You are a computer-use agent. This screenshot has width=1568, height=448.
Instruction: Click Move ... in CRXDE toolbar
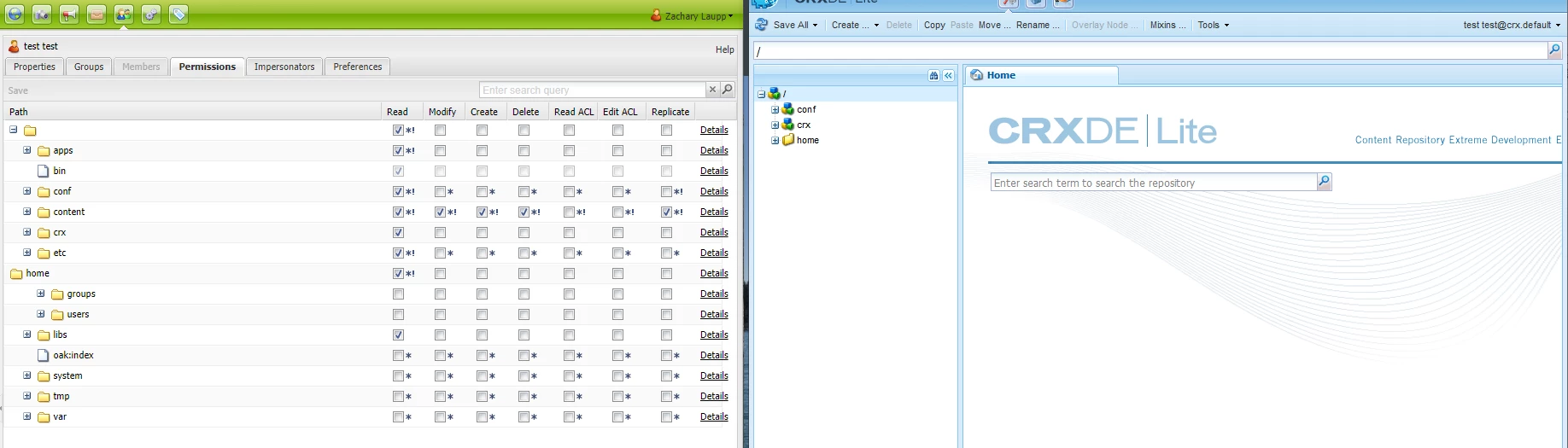click(x=994, y=25)
